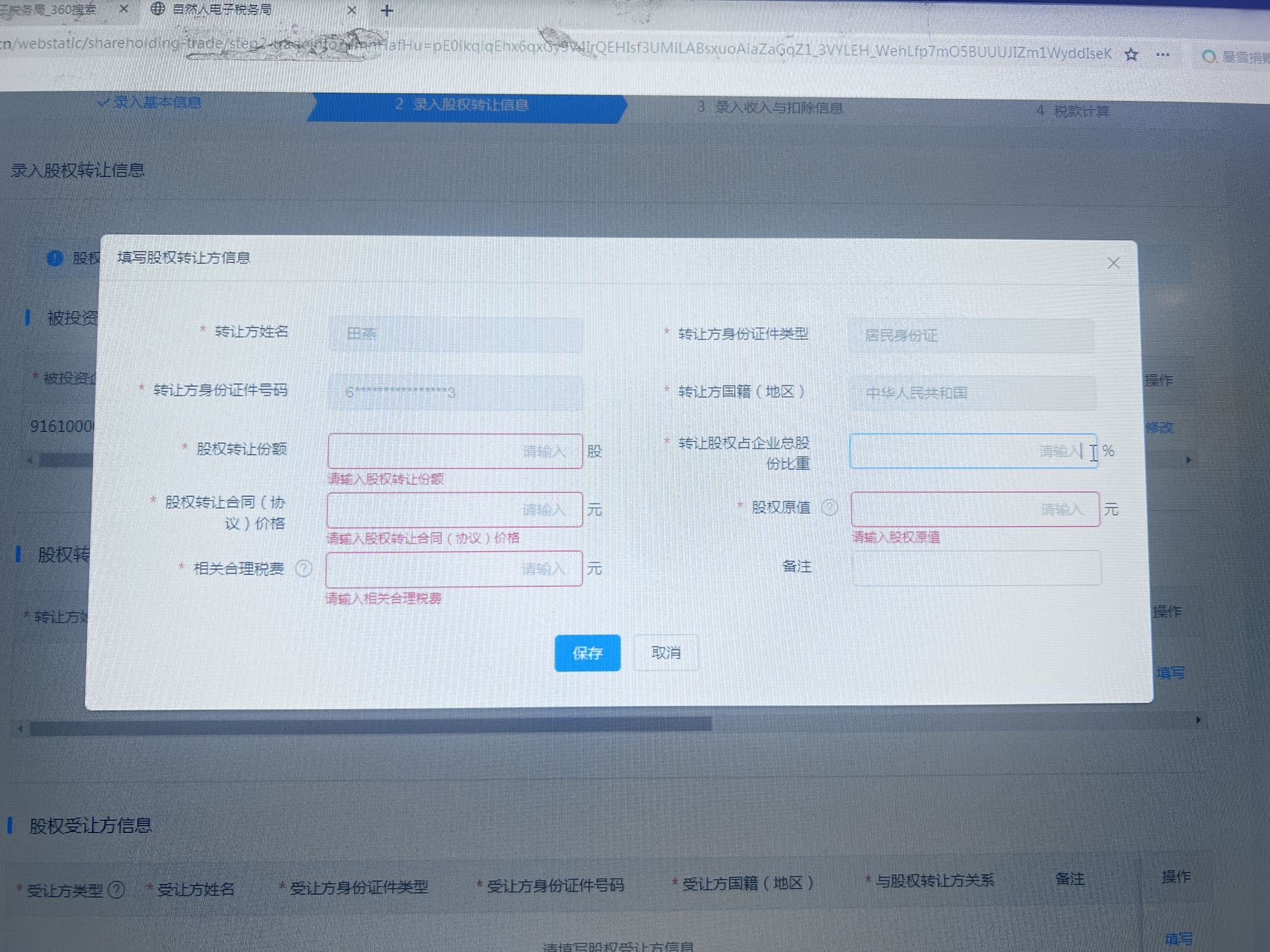Close the 填写股权转让方信息 dialog

[1113, 263]
